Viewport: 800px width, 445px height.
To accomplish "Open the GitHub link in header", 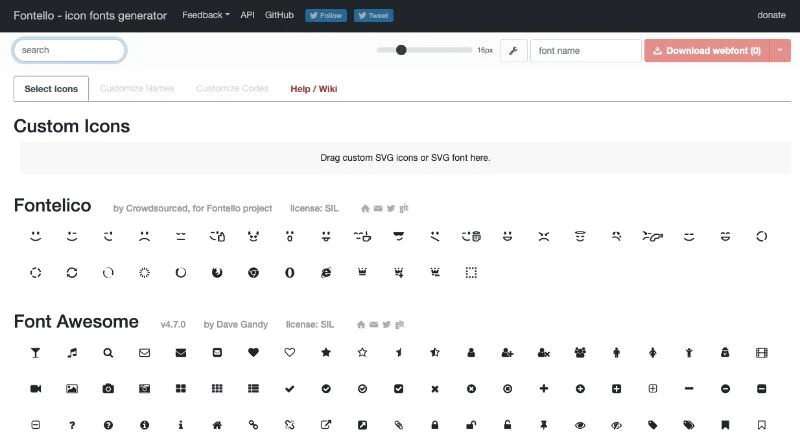I will pyautogui.click(x=279, y=15).
